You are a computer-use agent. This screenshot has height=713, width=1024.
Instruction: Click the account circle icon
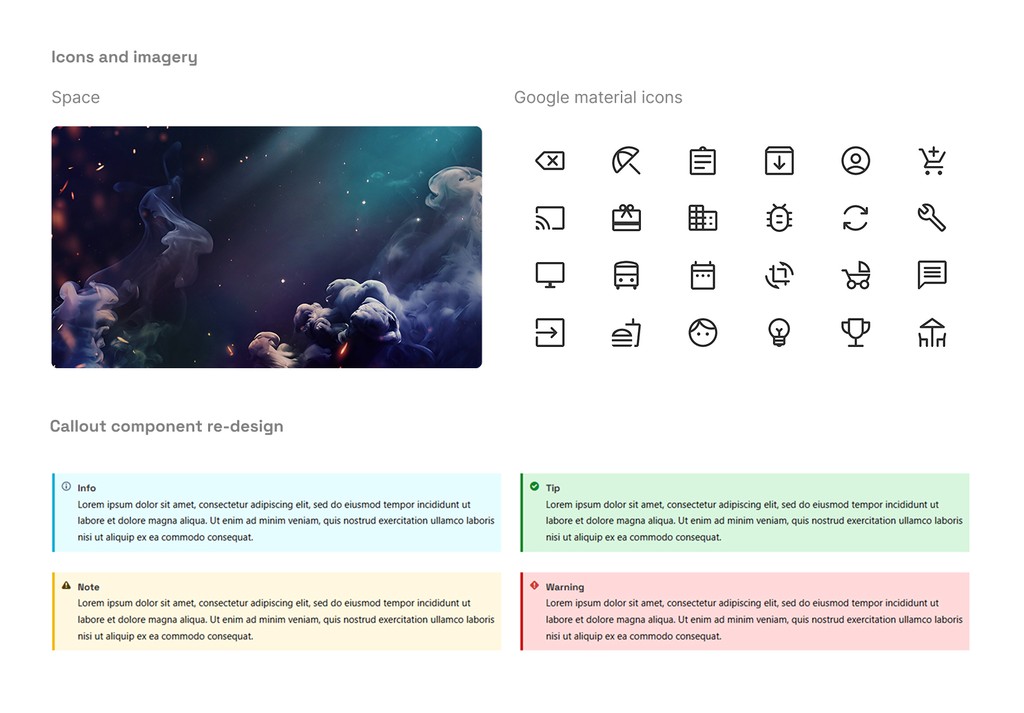[x=856, y=161]
